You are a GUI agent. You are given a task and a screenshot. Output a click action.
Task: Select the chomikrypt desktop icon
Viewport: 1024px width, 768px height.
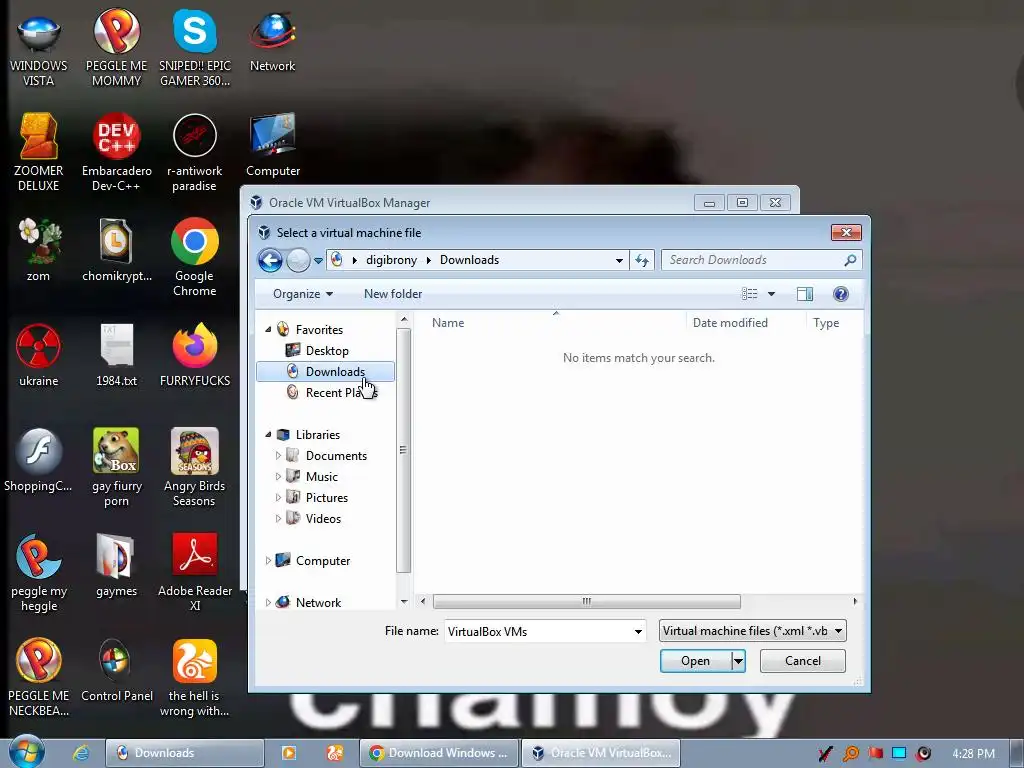[116, 250]
